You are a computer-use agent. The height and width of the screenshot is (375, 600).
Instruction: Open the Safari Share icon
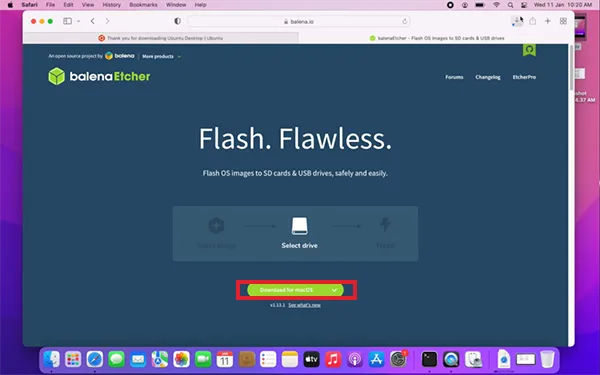(x=533, y=21)
